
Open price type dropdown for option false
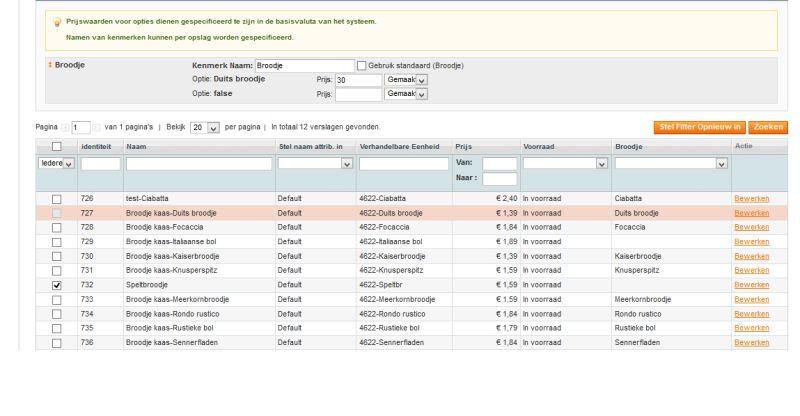(406, 94)
